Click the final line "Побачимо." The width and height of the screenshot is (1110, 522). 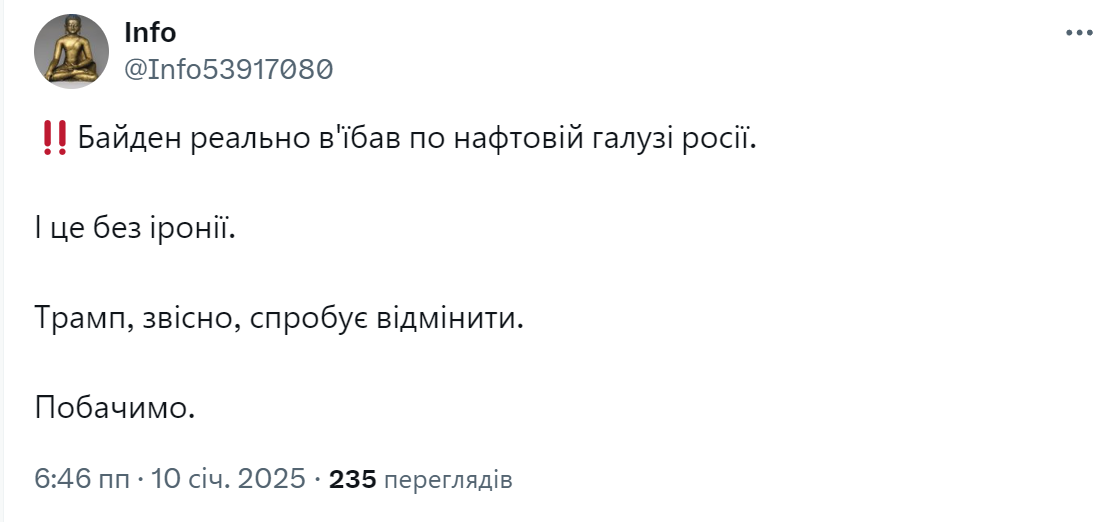click(x=115, y=409)
